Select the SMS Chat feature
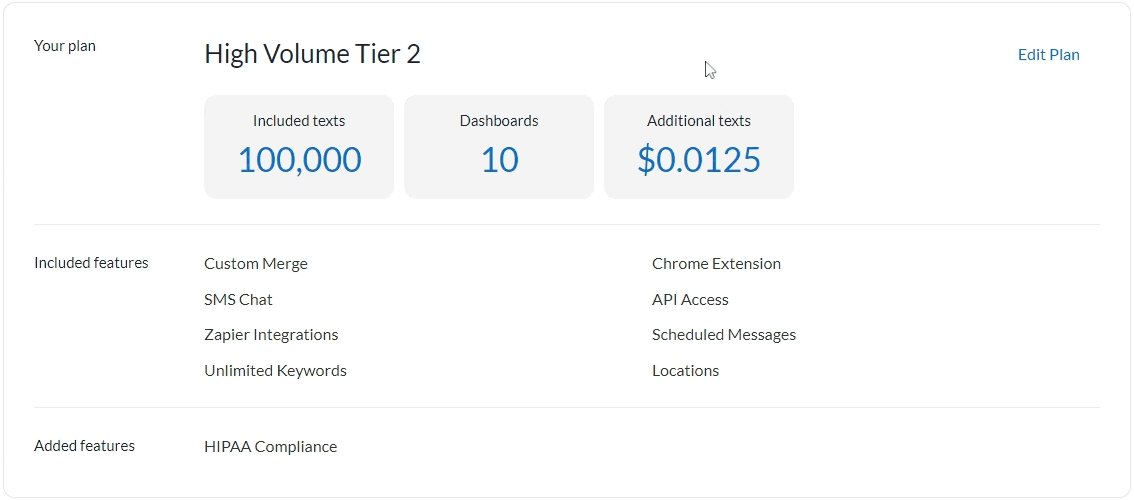Viewport: 1134px width, 500px height. click(238, 300)
